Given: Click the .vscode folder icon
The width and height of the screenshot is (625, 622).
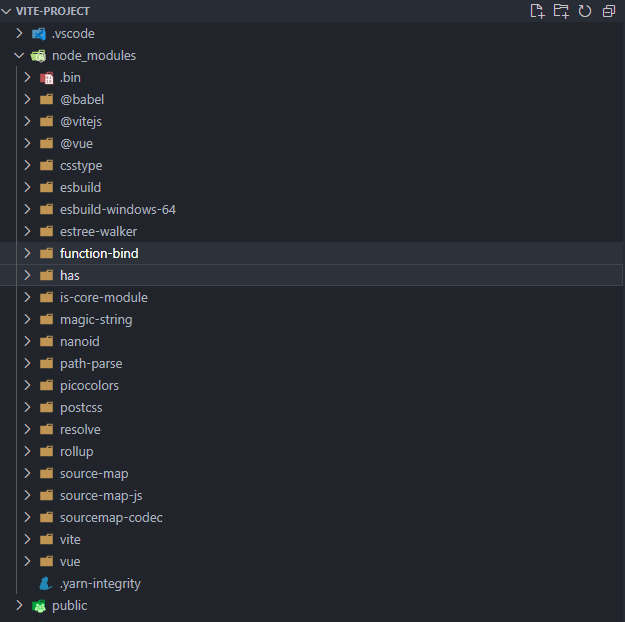Looking at the screenshot, I should point(39,34).
